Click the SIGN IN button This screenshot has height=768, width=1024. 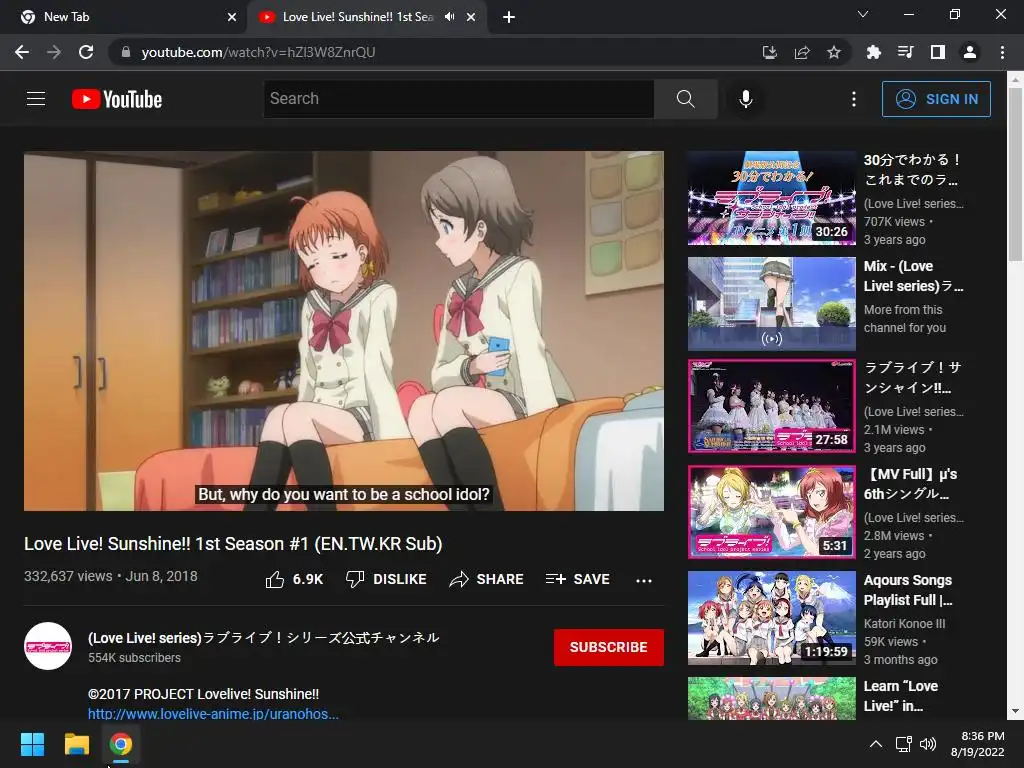[936, 99]
